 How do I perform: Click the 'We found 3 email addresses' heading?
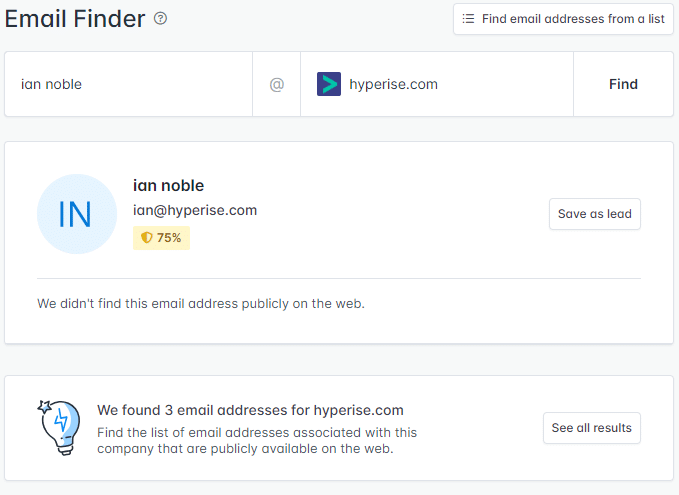pyautogui.click(x=250, y=410)
